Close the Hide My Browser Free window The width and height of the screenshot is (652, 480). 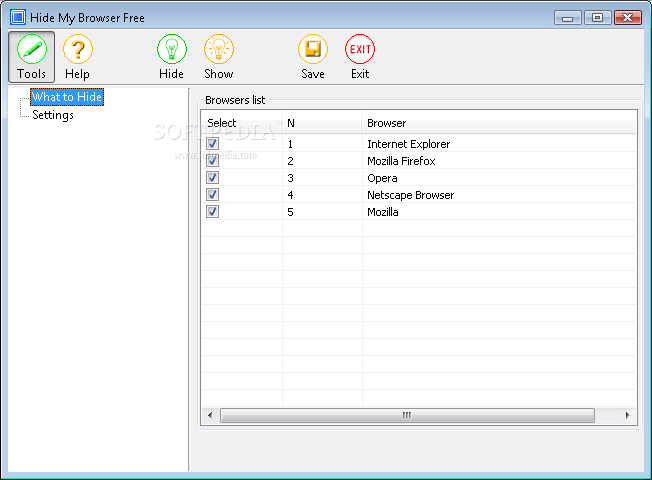tap(627, 18)
